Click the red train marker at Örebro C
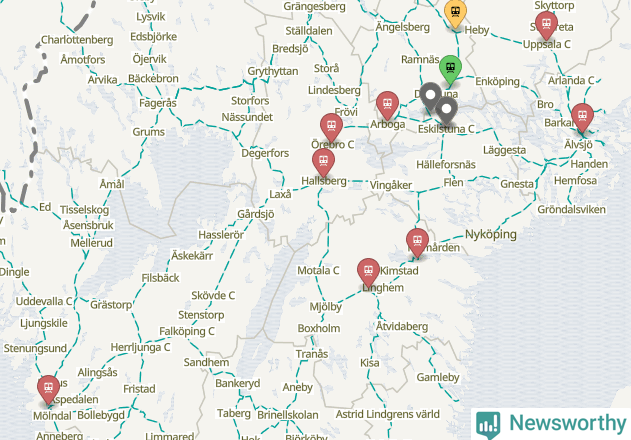Viewport: 631px width, 440px height. pos(331,126)
